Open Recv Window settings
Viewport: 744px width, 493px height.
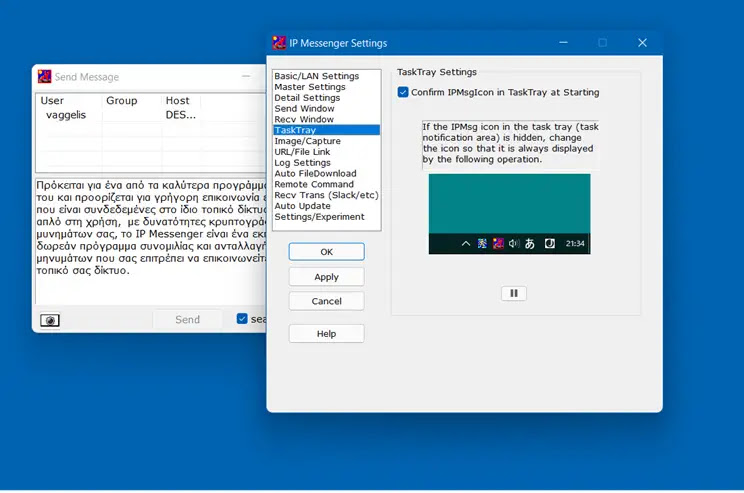[326, 120]
